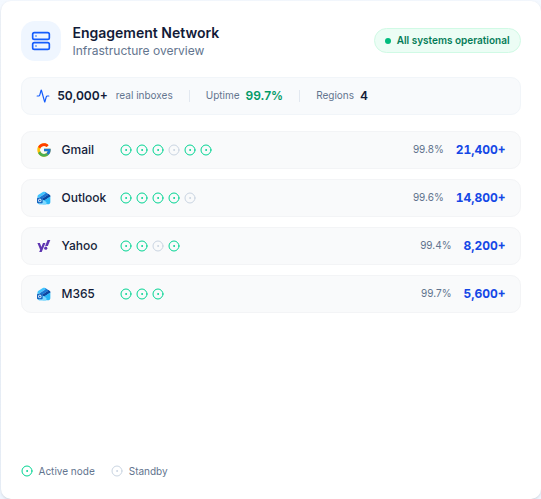Click the 21,400+ Gmail inbox count
Image resolution: width=541 pixels, height=499 pixels.
(481, 150)
